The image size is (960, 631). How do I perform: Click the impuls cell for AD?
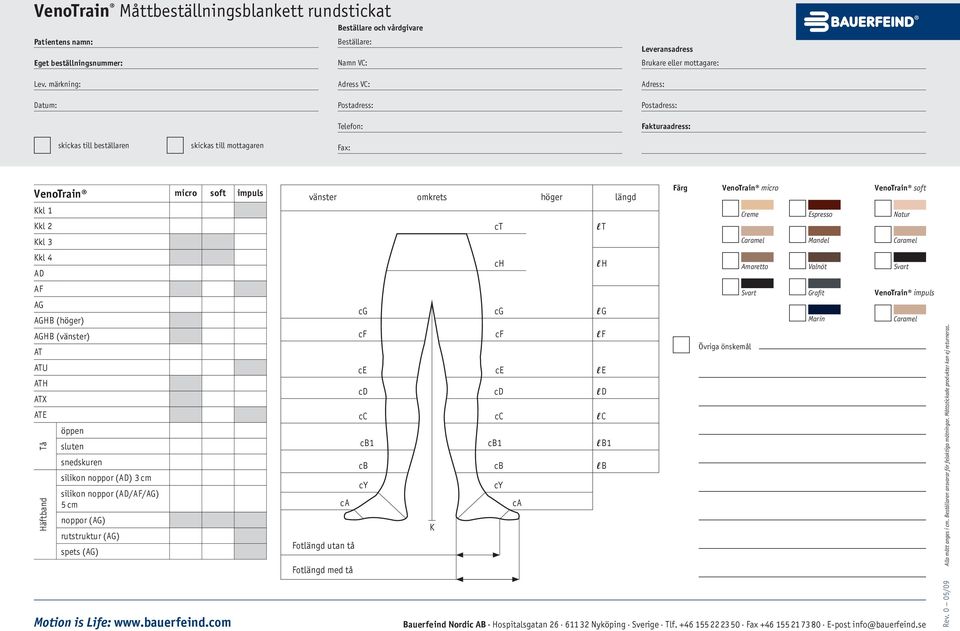(250, 273)
